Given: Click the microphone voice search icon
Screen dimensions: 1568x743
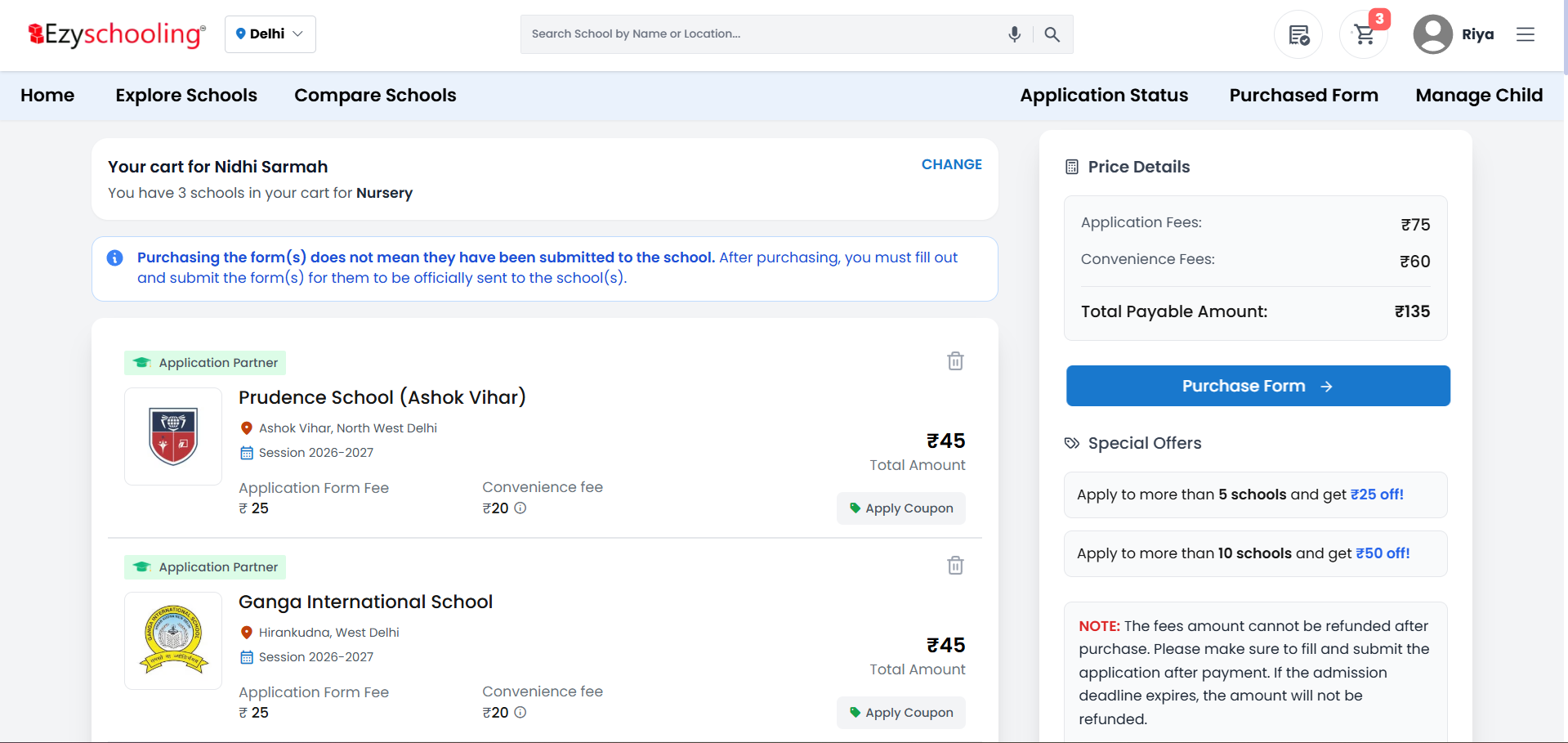Looking at the screenshot, I should [x=1014, y=34].
